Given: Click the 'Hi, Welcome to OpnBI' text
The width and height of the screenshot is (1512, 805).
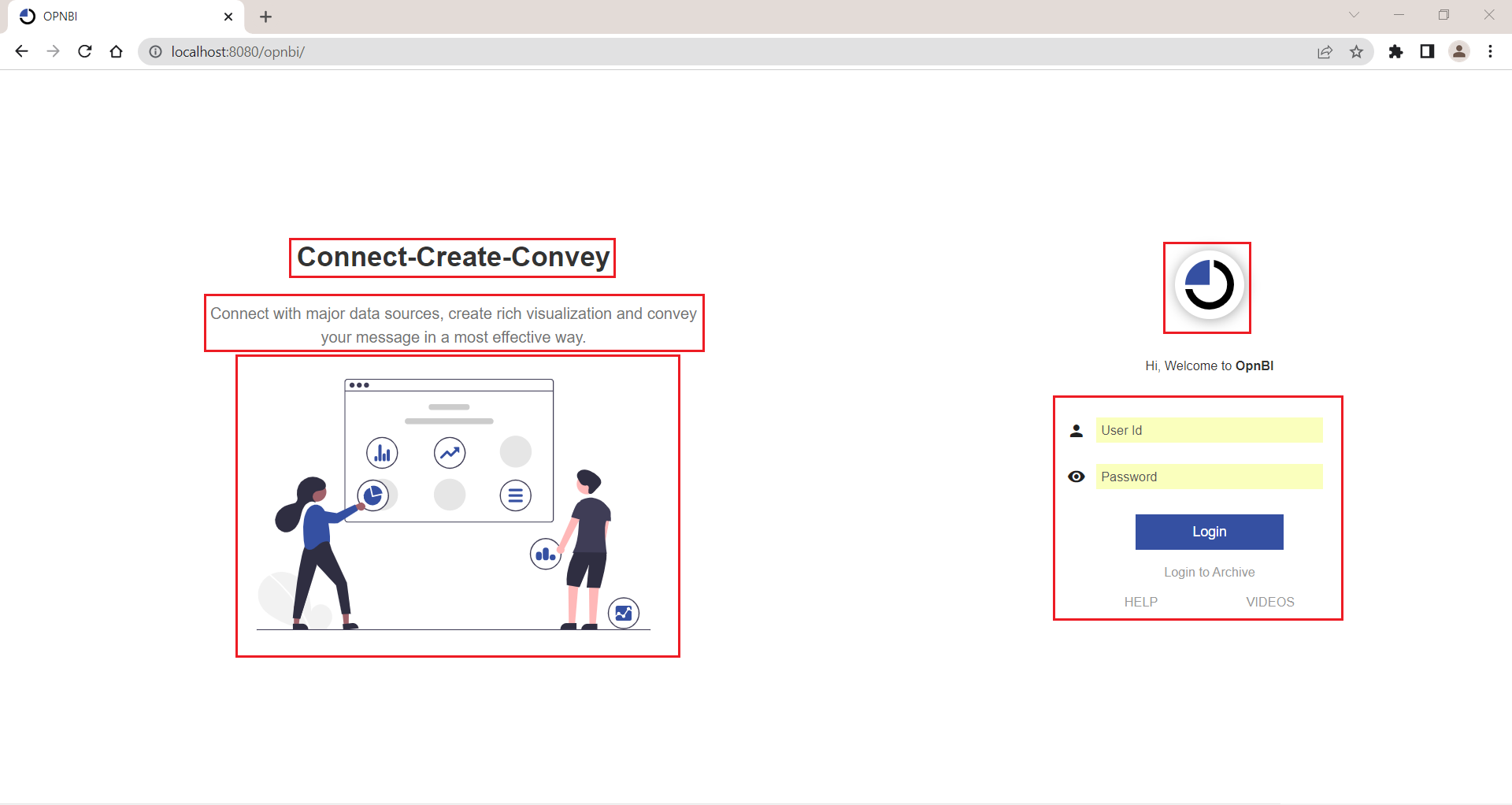Looking at the screenshot, I should 1209,365.
